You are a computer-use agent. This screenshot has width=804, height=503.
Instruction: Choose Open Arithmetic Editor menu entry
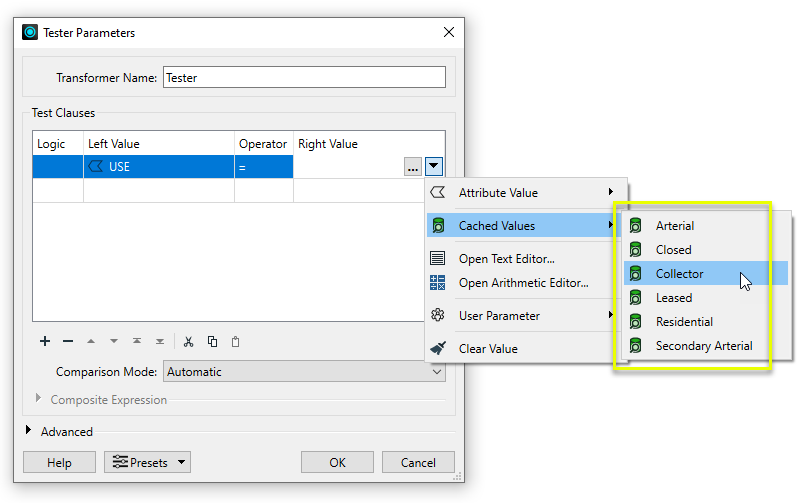[x=523, y=283]
